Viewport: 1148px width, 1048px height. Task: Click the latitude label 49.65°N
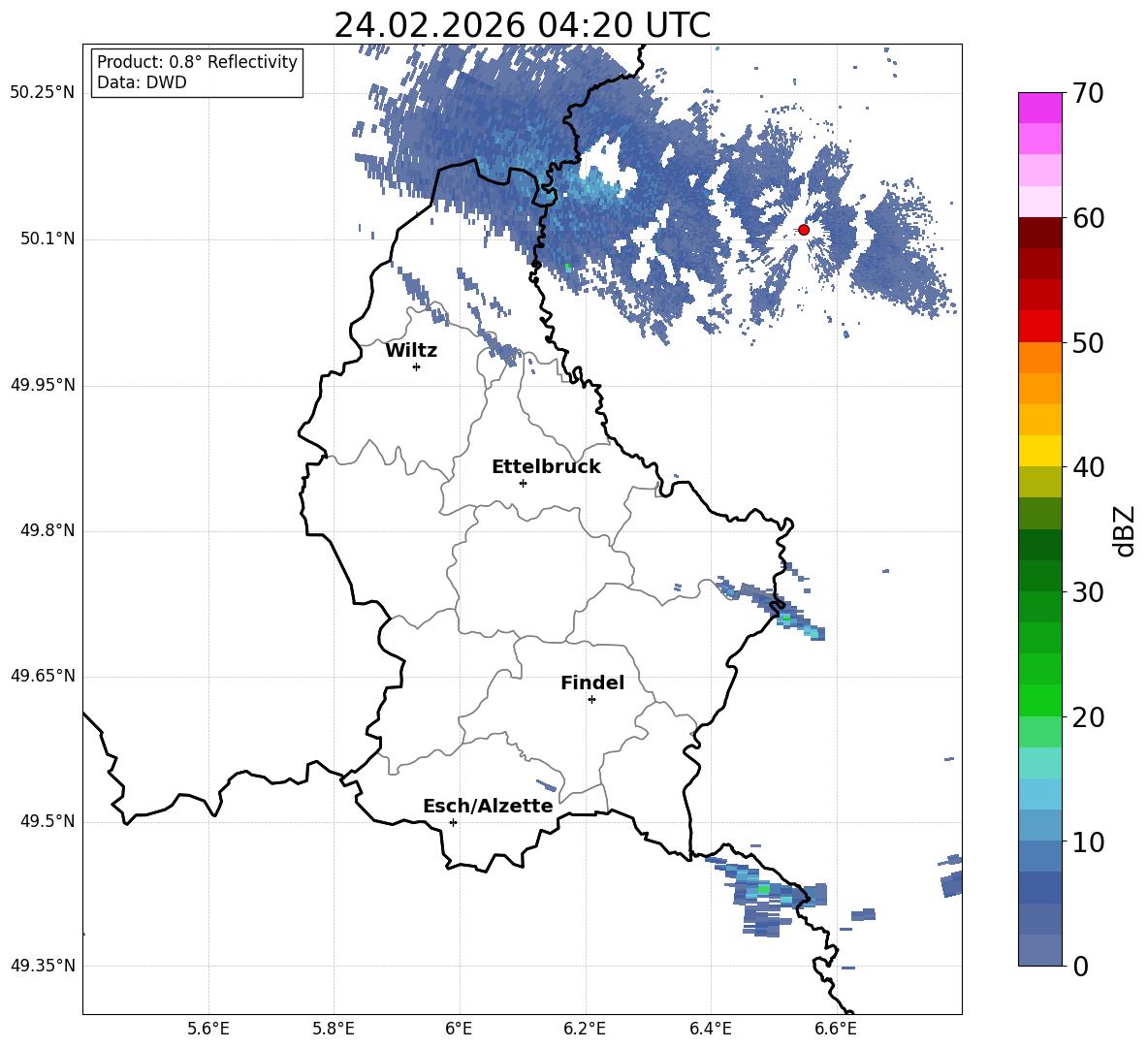point(43,676)
